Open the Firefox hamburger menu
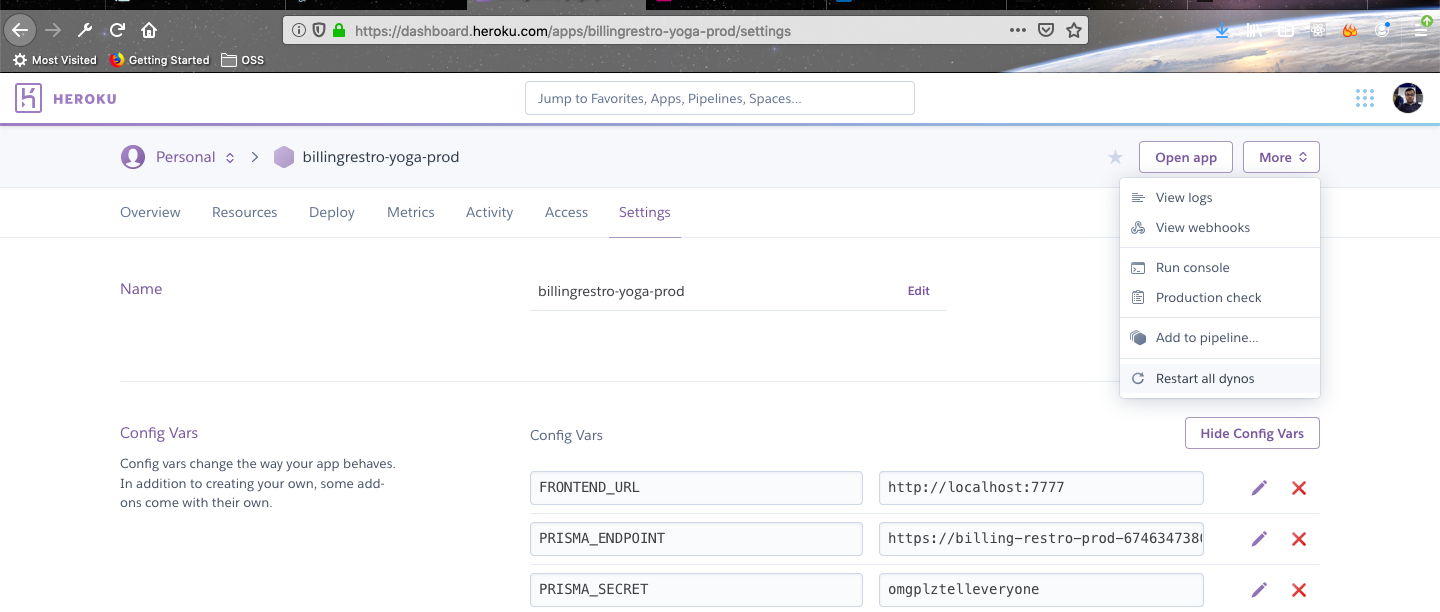This screenshot has height=612, width=1440. (x=1421, y=31)
